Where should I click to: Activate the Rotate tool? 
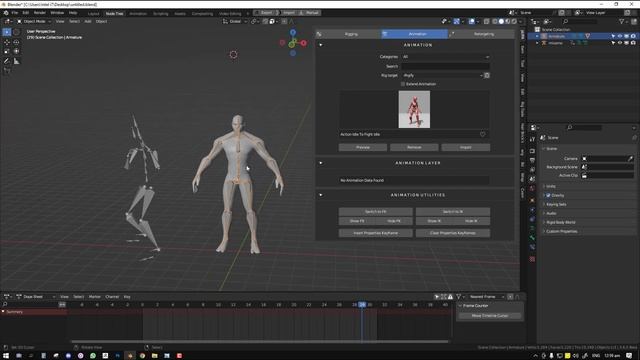(x=16, y=42)
